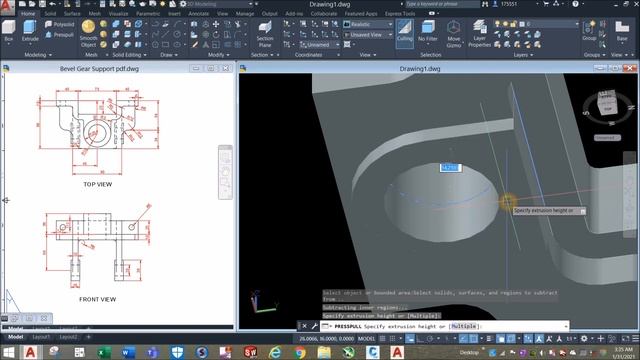640x360 pixels.
Task: Expand the Groups panel
Action: [594, 55]
